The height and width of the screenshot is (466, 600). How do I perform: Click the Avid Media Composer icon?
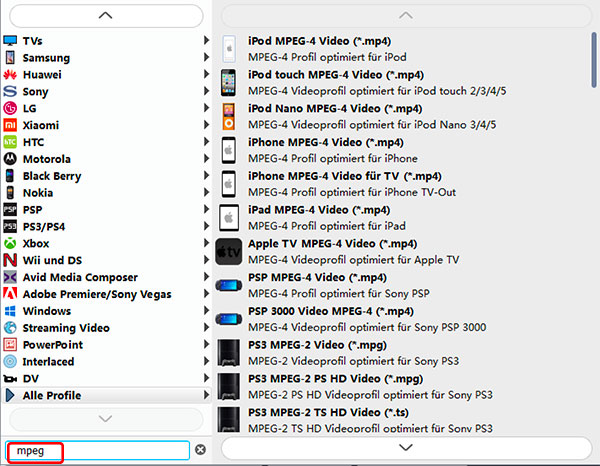coord(10,277)
